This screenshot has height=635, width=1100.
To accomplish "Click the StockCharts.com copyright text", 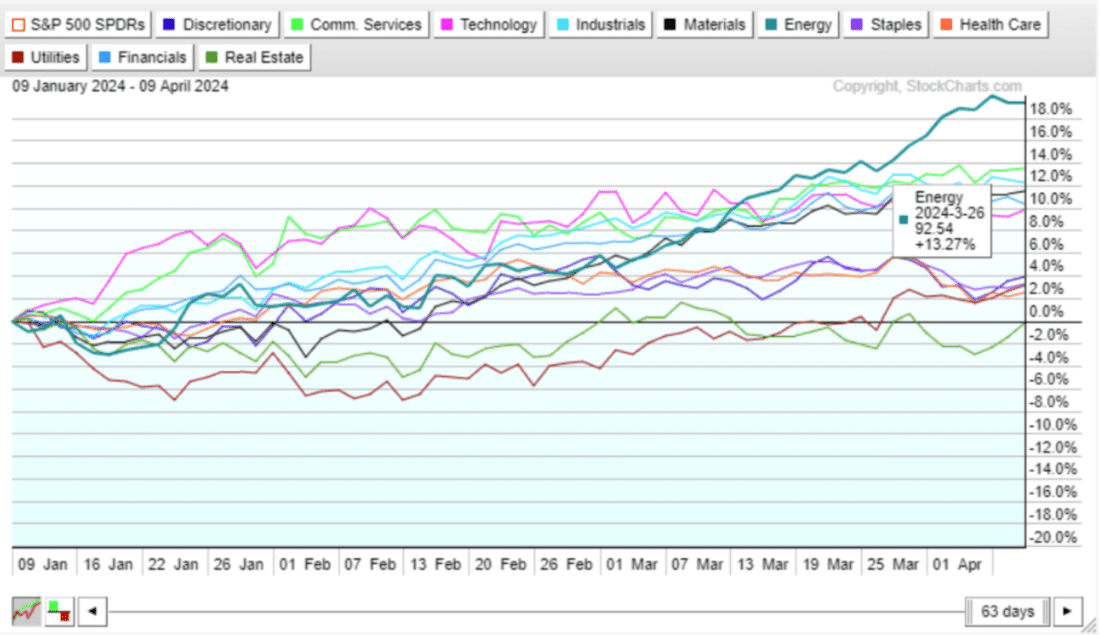I will [x=927, y=87].
